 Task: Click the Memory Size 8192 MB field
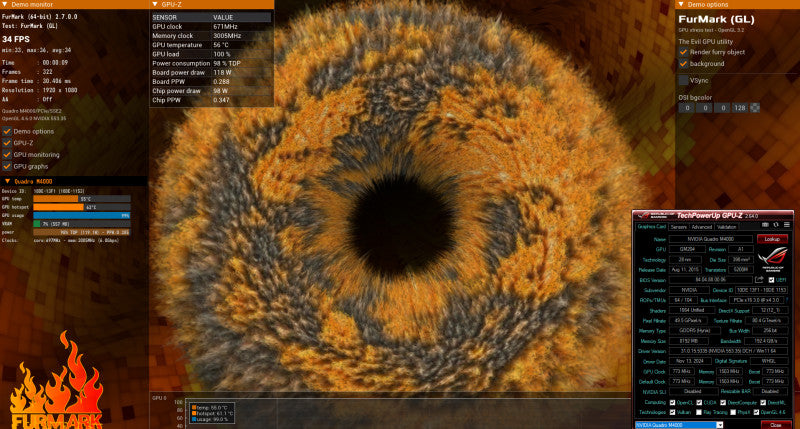(688, 341)
